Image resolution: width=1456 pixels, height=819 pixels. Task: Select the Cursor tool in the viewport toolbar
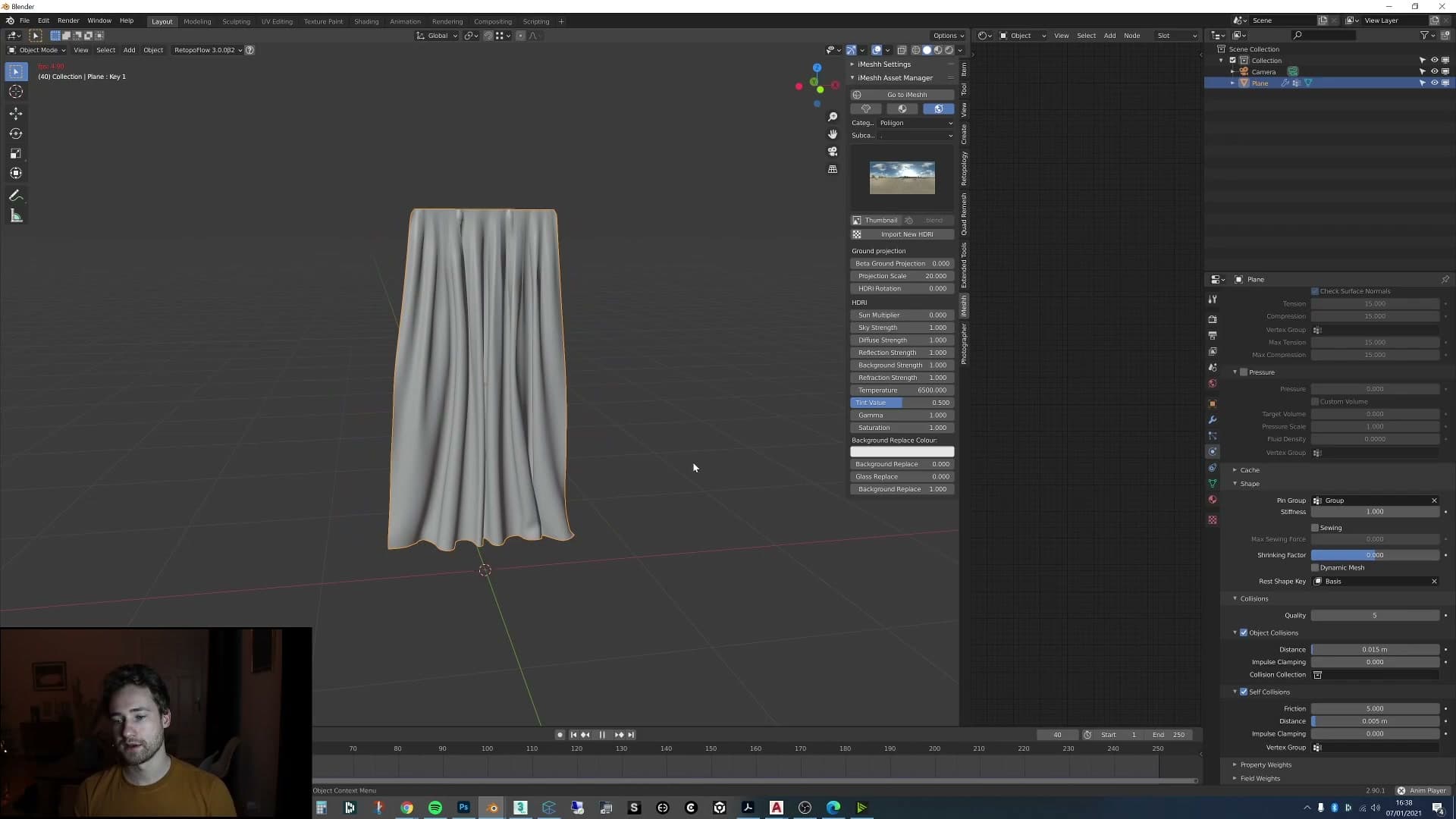pos(16,92)
